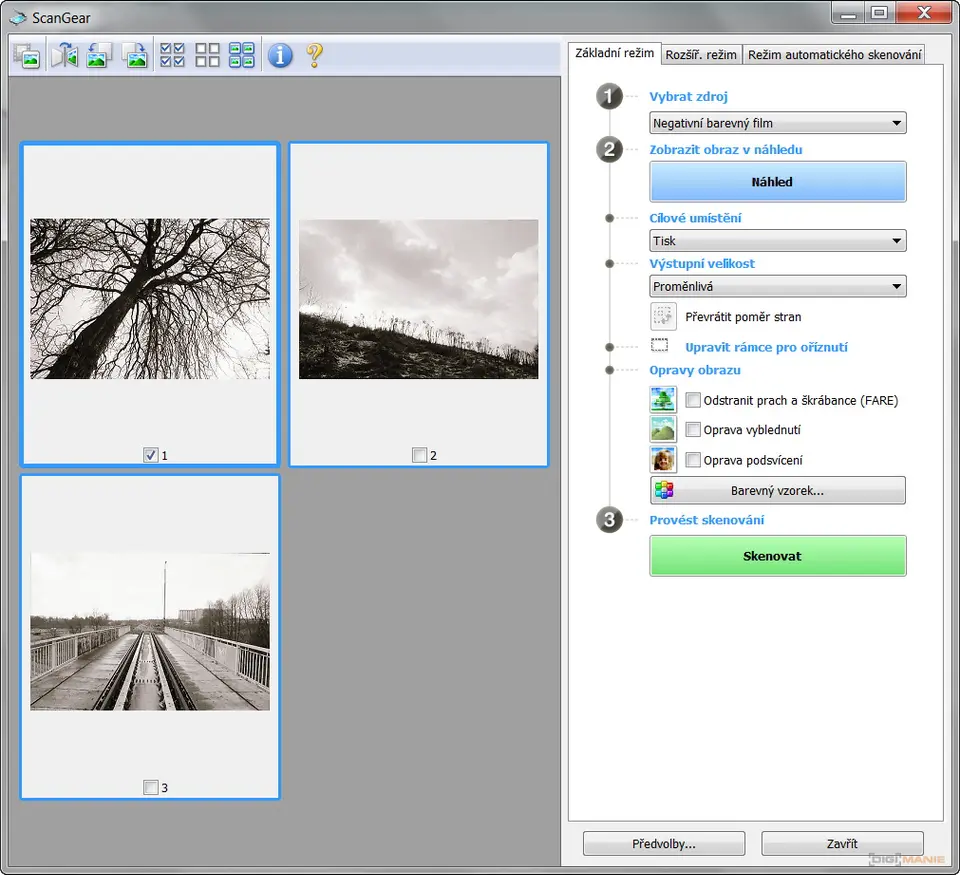Screen dimensions: 960x875
Task: Expand the Tisk destination dropdown
Action: 777,241
